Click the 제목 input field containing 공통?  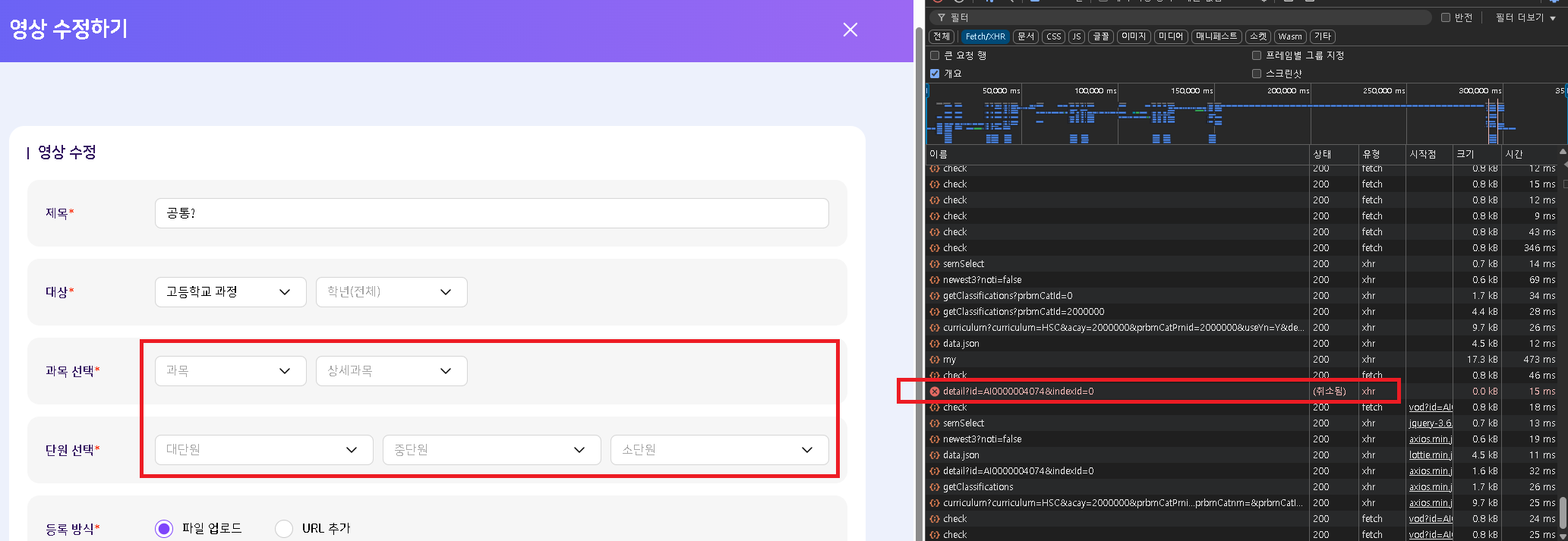click(x=491, y=213)
